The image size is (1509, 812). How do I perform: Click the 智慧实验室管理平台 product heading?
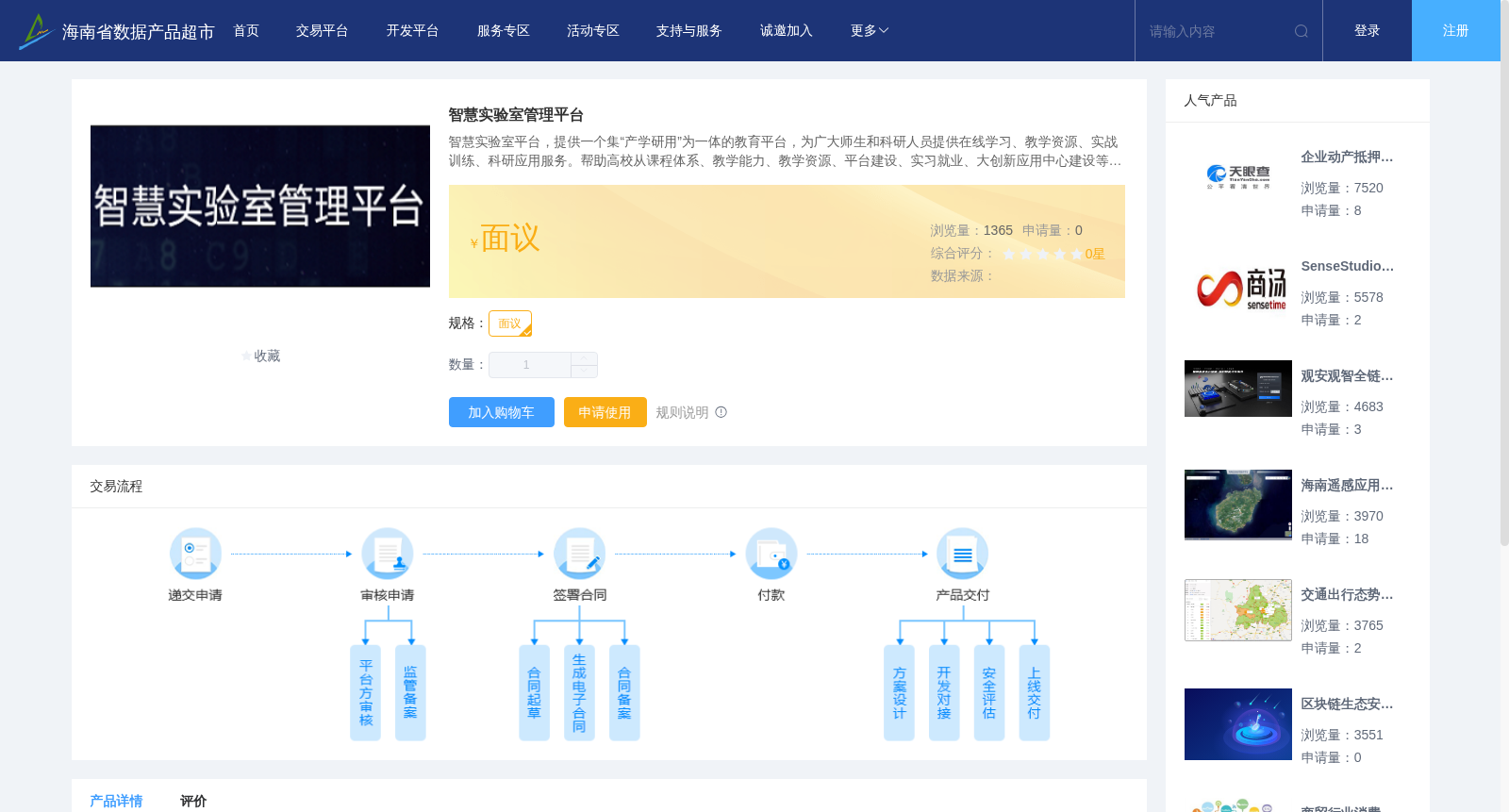516,115
